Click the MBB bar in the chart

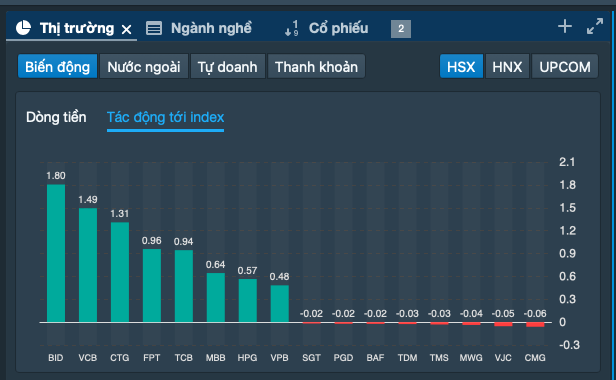216,298
